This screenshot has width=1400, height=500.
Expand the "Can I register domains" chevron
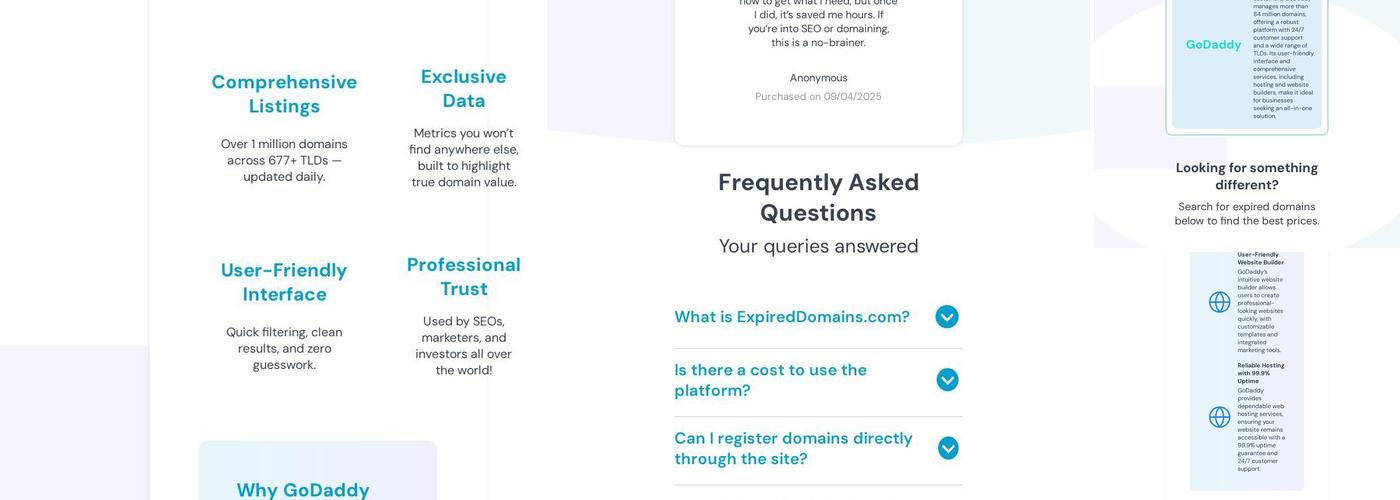click(x=948, y=448)
